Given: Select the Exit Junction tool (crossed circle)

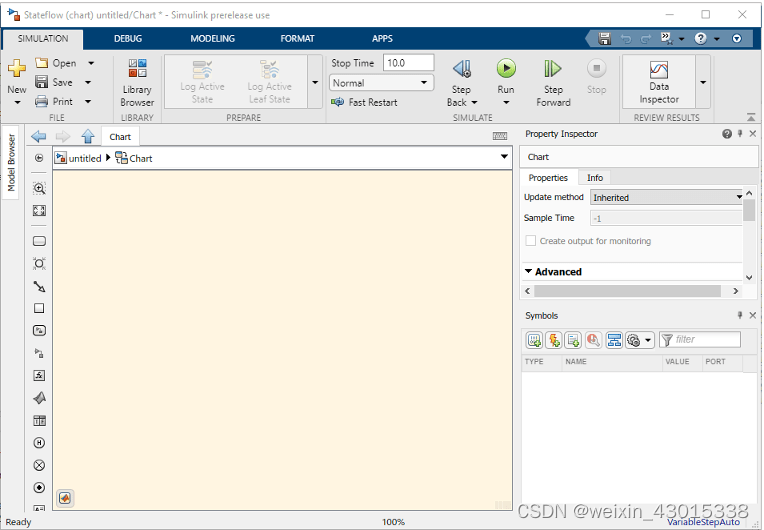Looking at the screenshot, I should pos(39,465).
